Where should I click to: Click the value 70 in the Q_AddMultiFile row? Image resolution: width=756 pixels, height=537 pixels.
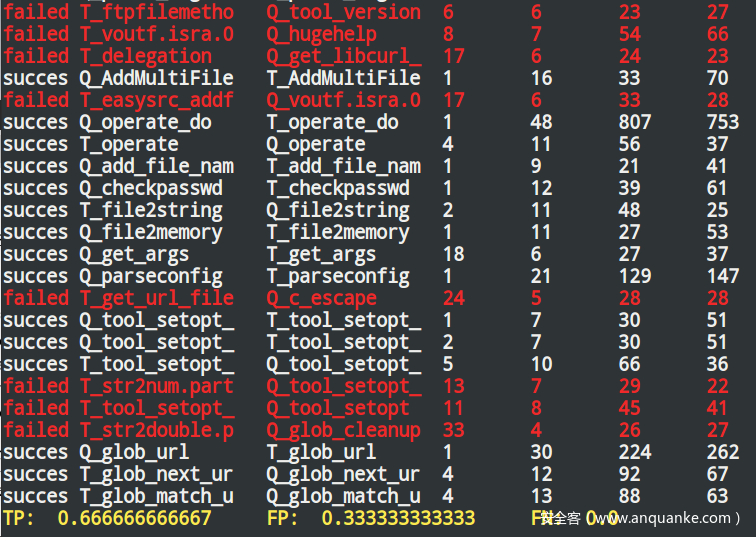[x=718, y=78]
